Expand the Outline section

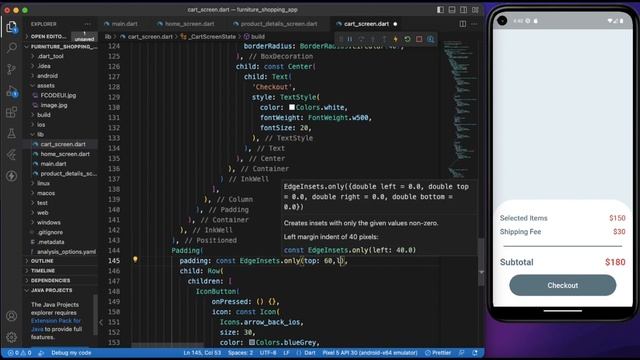tap(42, 261)
